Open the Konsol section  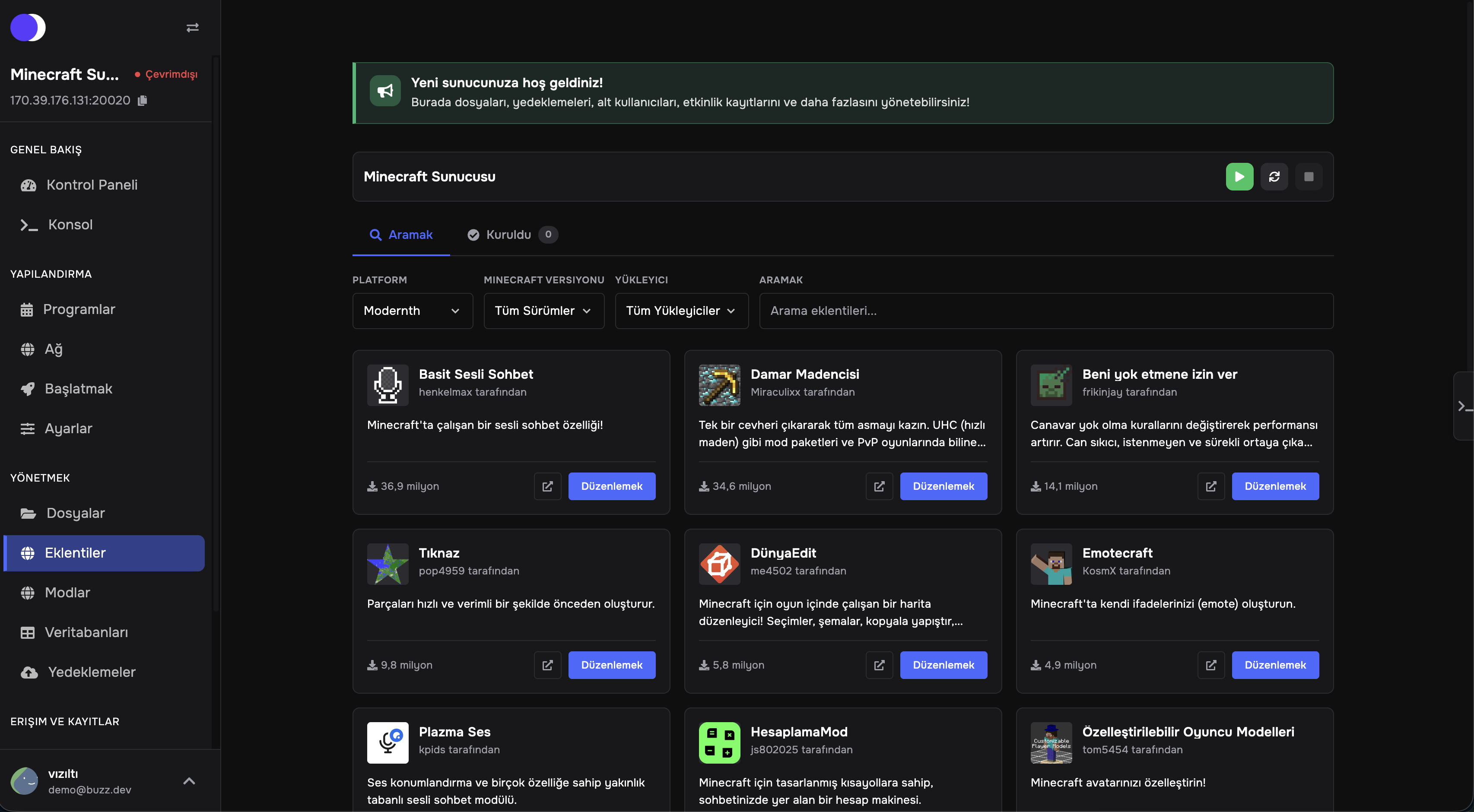pyautogui.click(x=70, y=224)
